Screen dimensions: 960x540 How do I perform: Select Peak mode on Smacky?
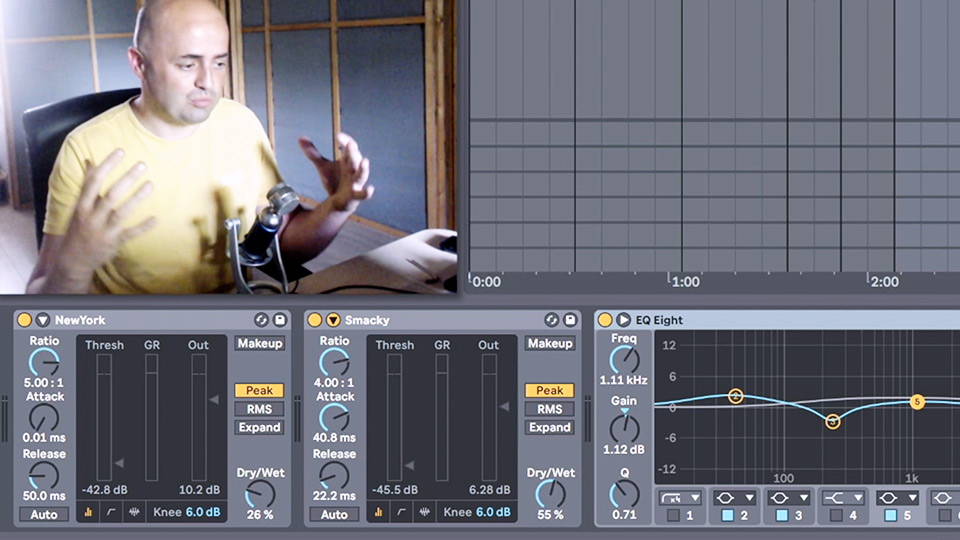(550, 390)
